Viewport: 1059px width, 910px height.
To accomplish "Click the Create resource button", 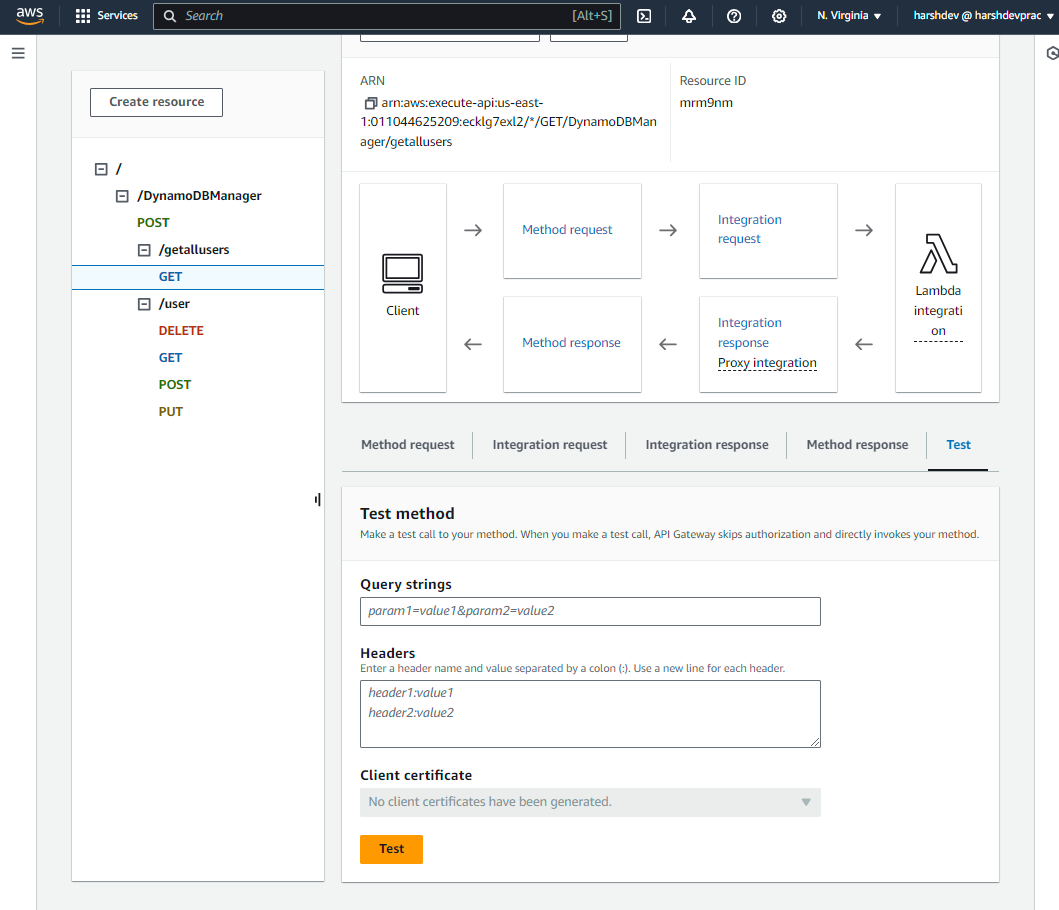I will (x=156, y=102).
